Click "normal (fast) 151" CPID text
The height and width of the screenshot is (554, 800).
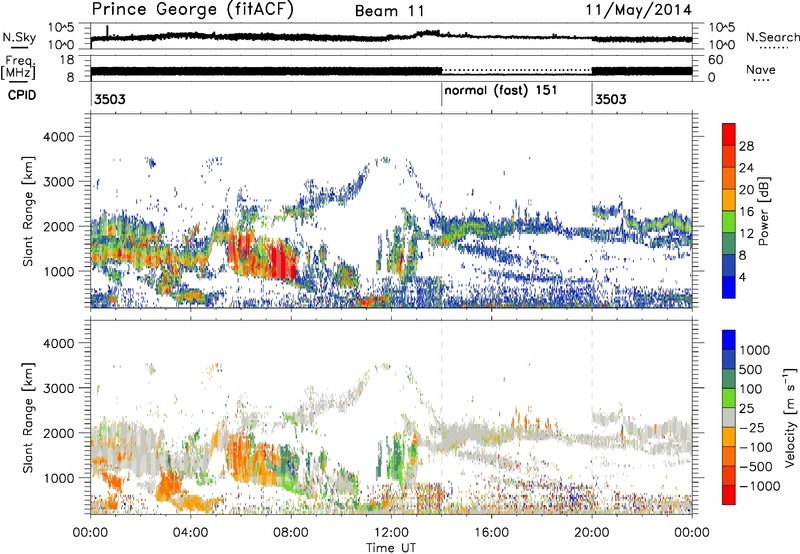501,91
